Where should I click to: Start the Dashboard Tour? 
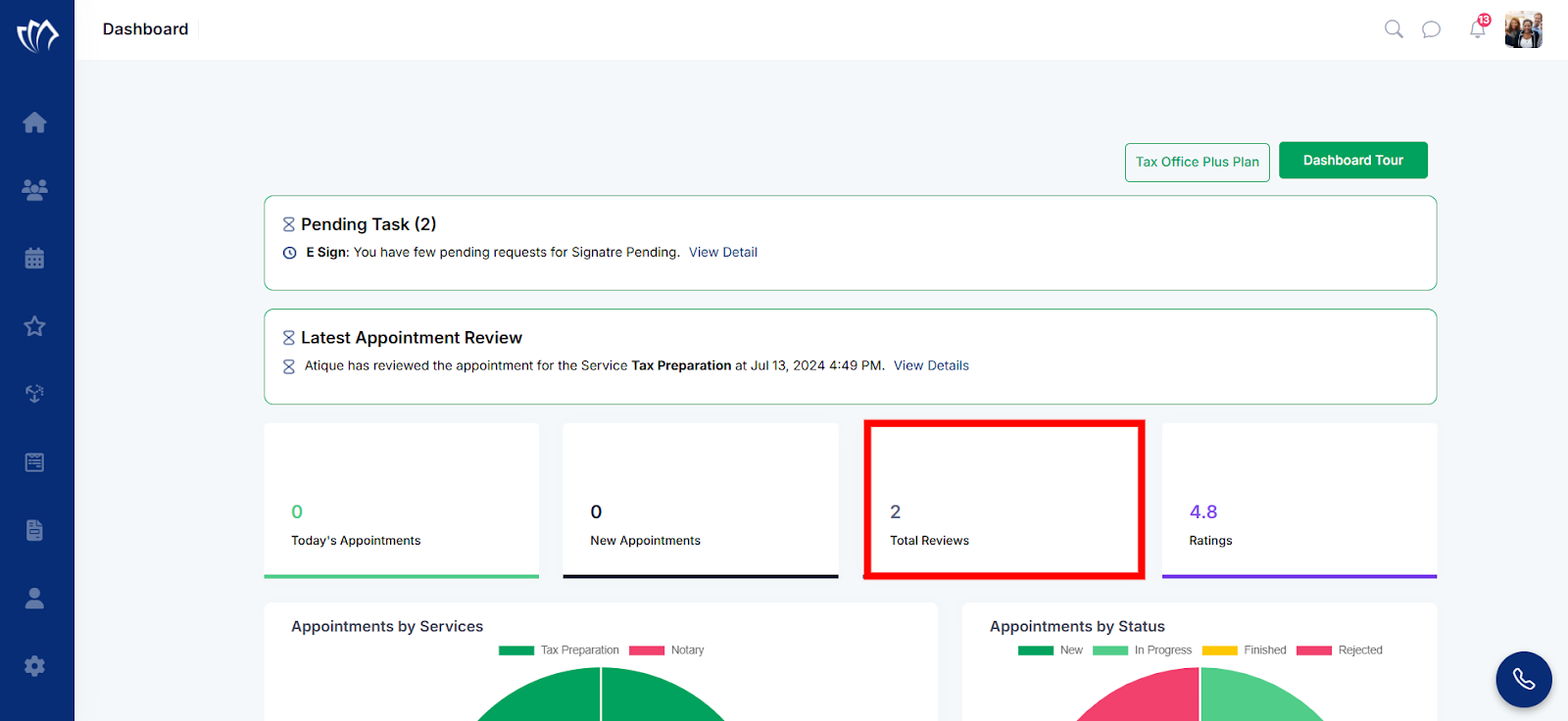click(x=1353, y=161)
